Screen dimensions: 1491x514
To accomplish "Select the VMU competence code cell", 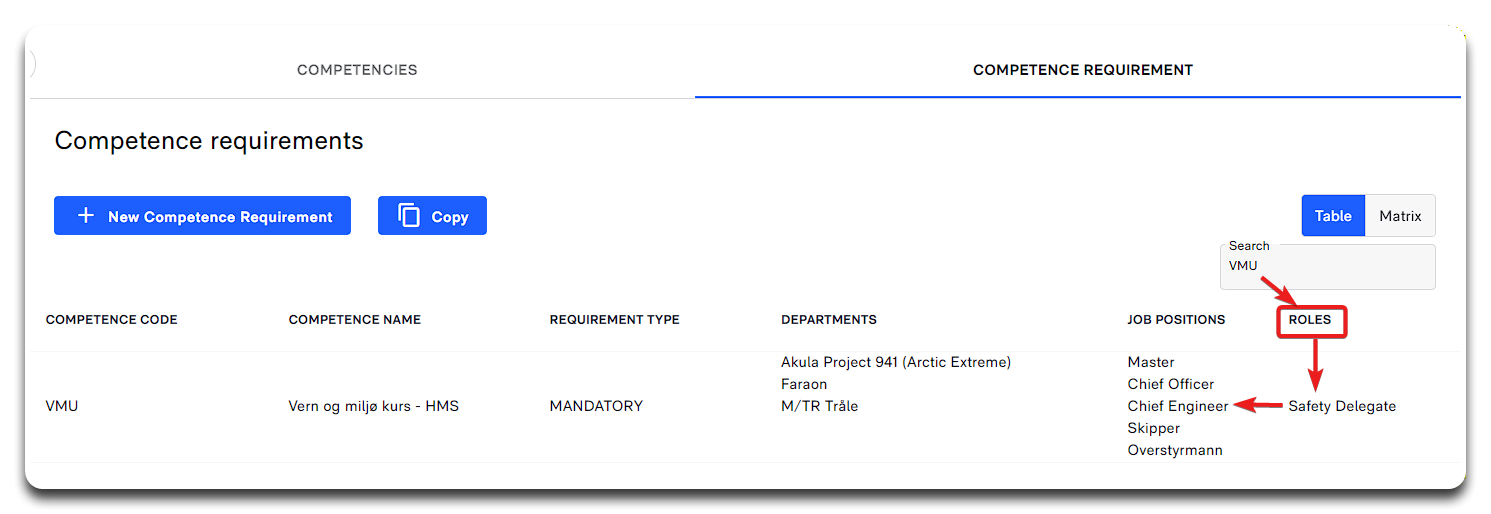I will point(62,406).
